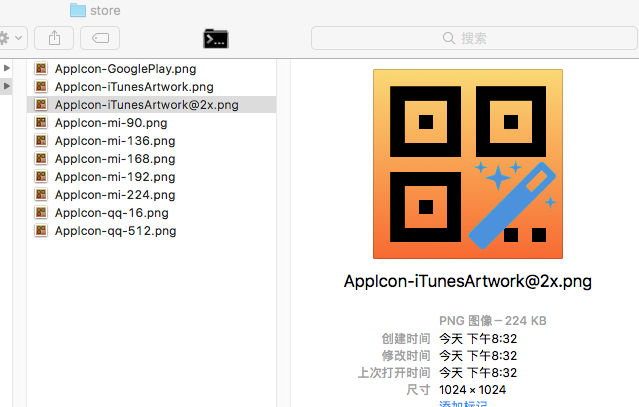
Task: Select AppIcon-iTunesArtwork@2x.png in file list
Action: pyautogui.click(x=151, y=105)
